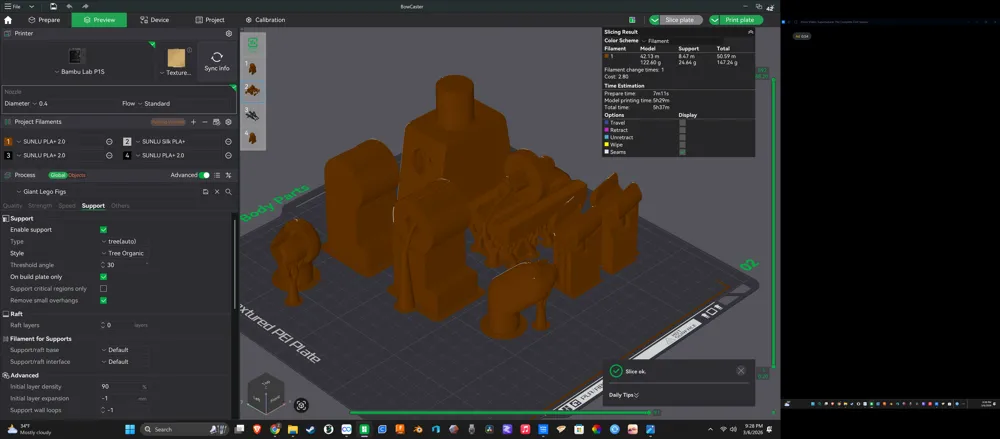Image resolution: width=1000 pixels, height=439 pixels.
Task: Open the Speed settings tab
Action: [x=67, y=206]
